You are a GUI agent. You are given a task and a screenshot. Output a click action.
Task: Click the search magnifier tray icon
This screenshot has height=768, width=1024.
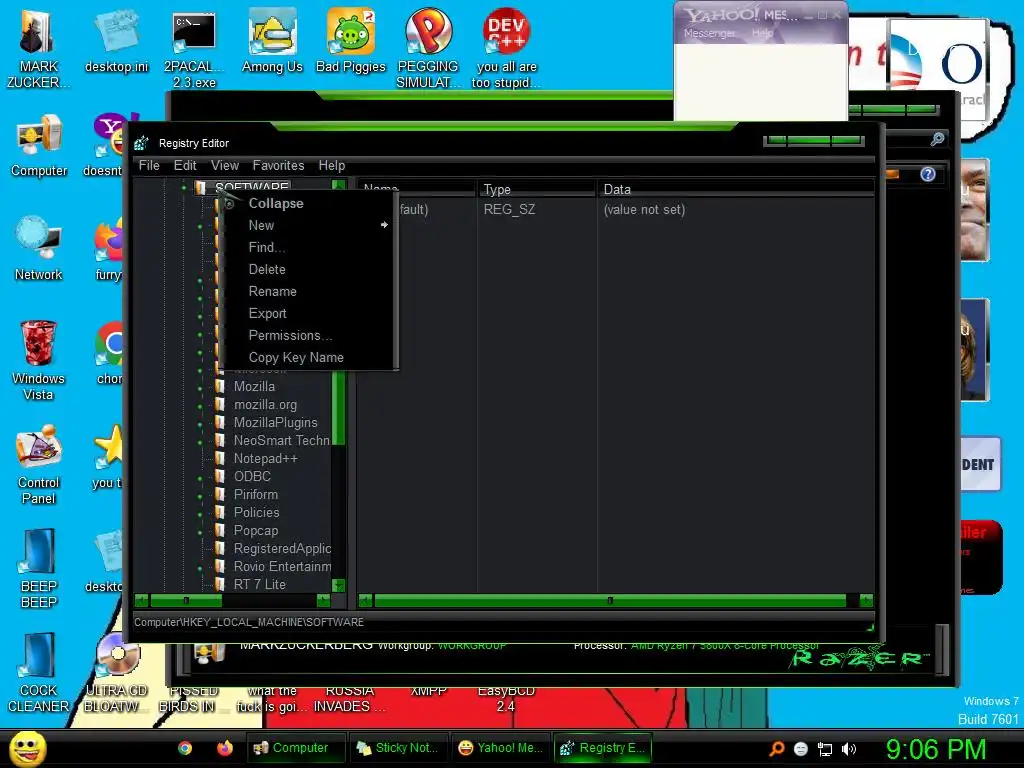coord(776,749)
